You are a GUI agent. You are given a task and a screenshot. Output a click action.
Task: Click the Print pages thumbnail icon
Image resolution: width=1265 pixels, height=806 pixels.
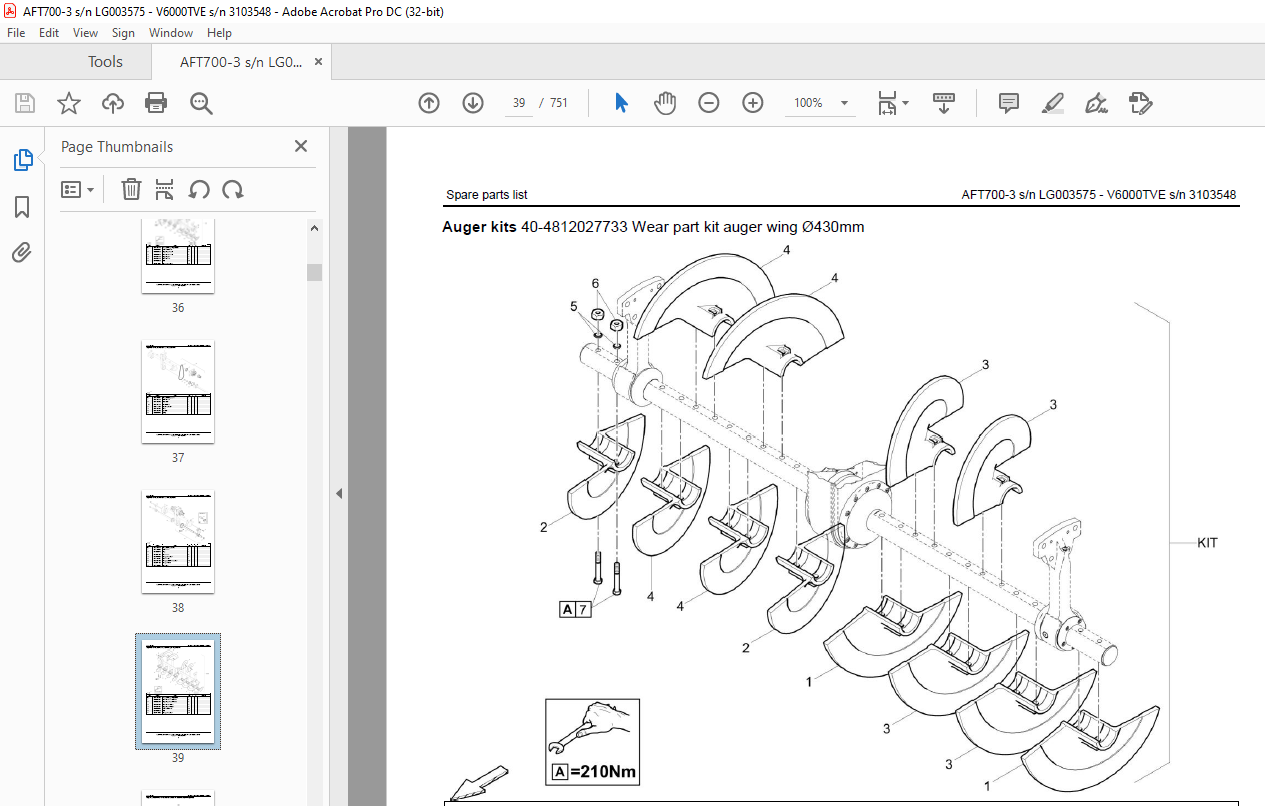coord(165,189)
